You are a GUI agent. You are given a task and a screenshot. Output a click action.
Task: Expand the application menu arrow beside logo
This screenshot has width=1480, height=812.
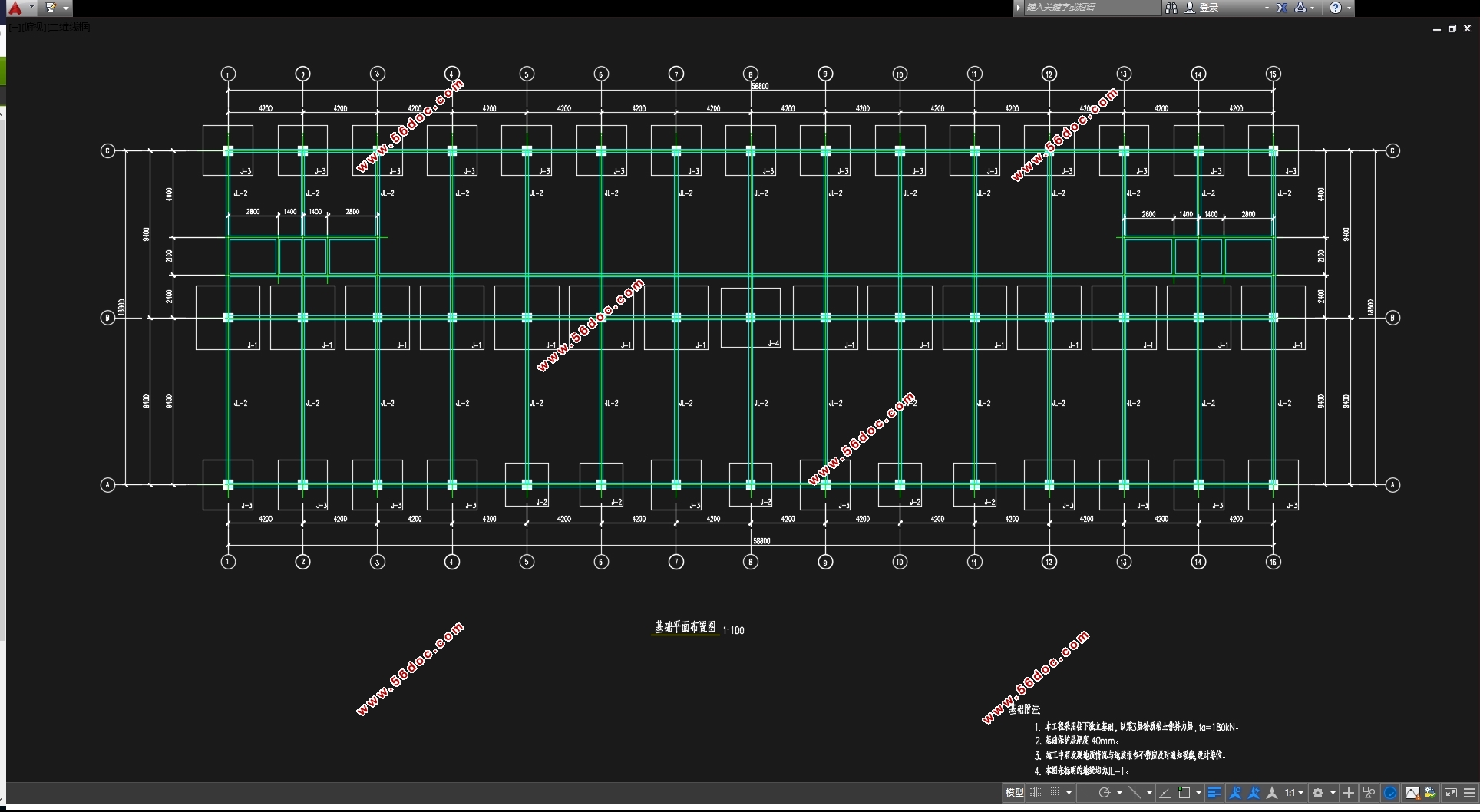click(31, 7)
